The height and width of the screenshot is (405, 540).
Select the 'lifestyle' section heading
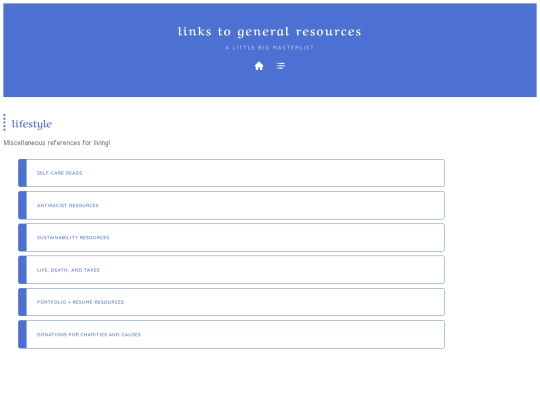click(x=32, y=124)
